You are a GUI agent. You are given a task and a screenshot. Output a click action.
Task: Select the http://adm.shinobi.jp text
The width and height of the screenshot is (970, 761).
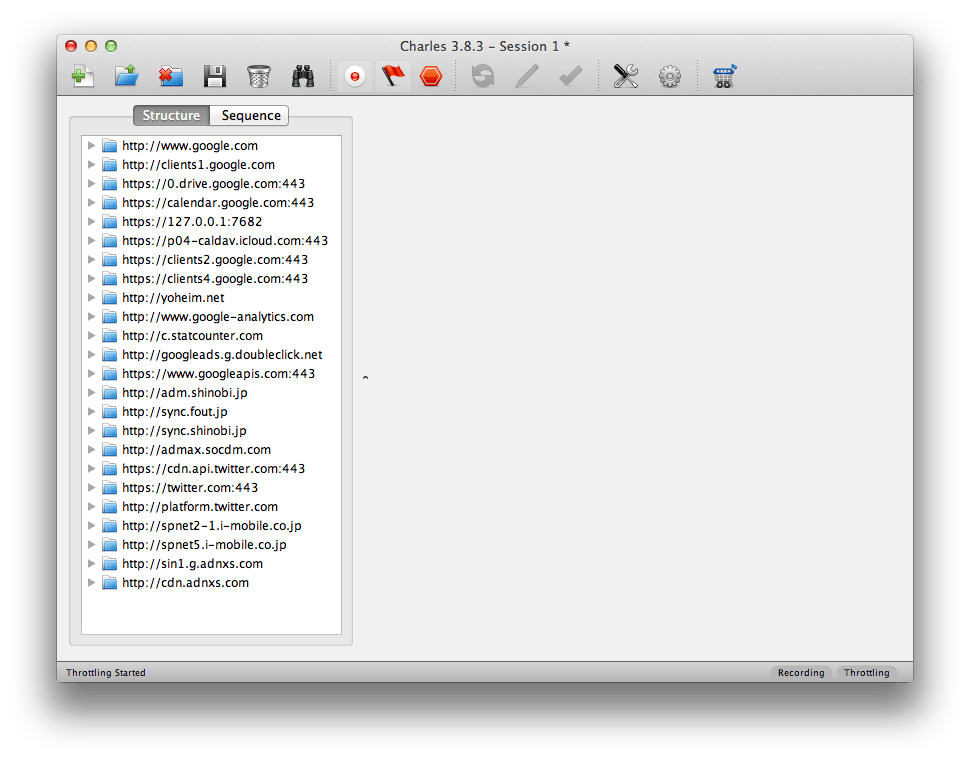tap(184, 393)
